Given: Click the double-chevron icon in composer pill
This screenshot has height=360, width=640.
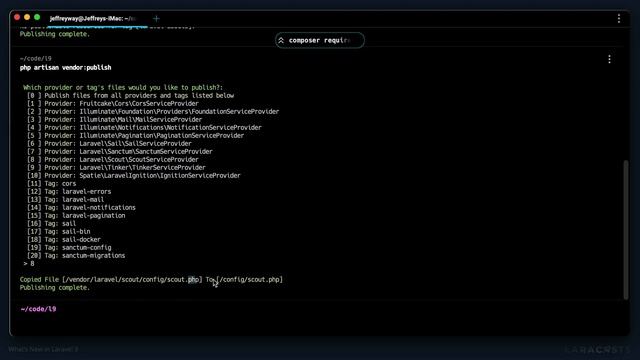Looking at the screenshot, I should click(x=281, y=40).
